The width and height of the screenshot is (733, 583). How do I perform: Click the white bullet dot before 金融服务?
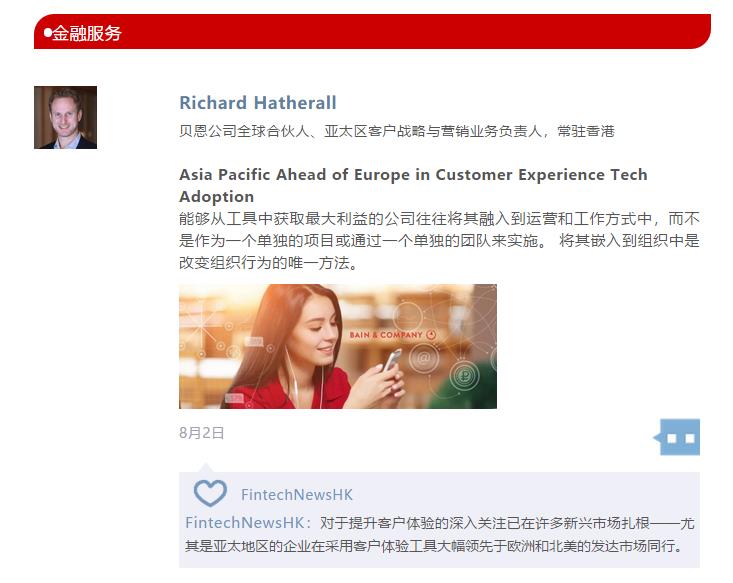click(x=48, y=33)
